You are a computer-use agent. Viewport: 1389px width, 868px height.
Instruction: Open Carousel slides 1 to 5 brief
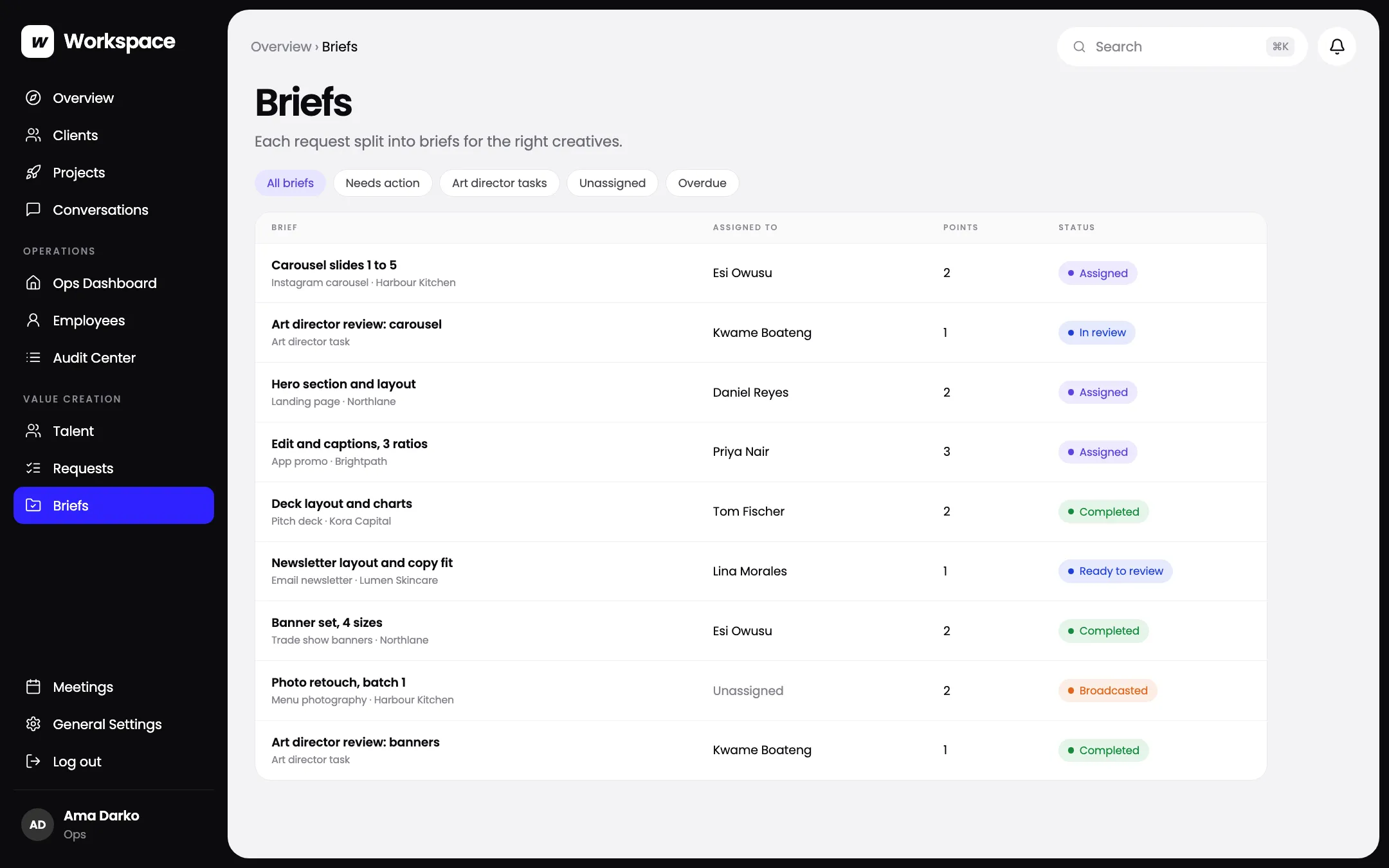coord(761,273)
